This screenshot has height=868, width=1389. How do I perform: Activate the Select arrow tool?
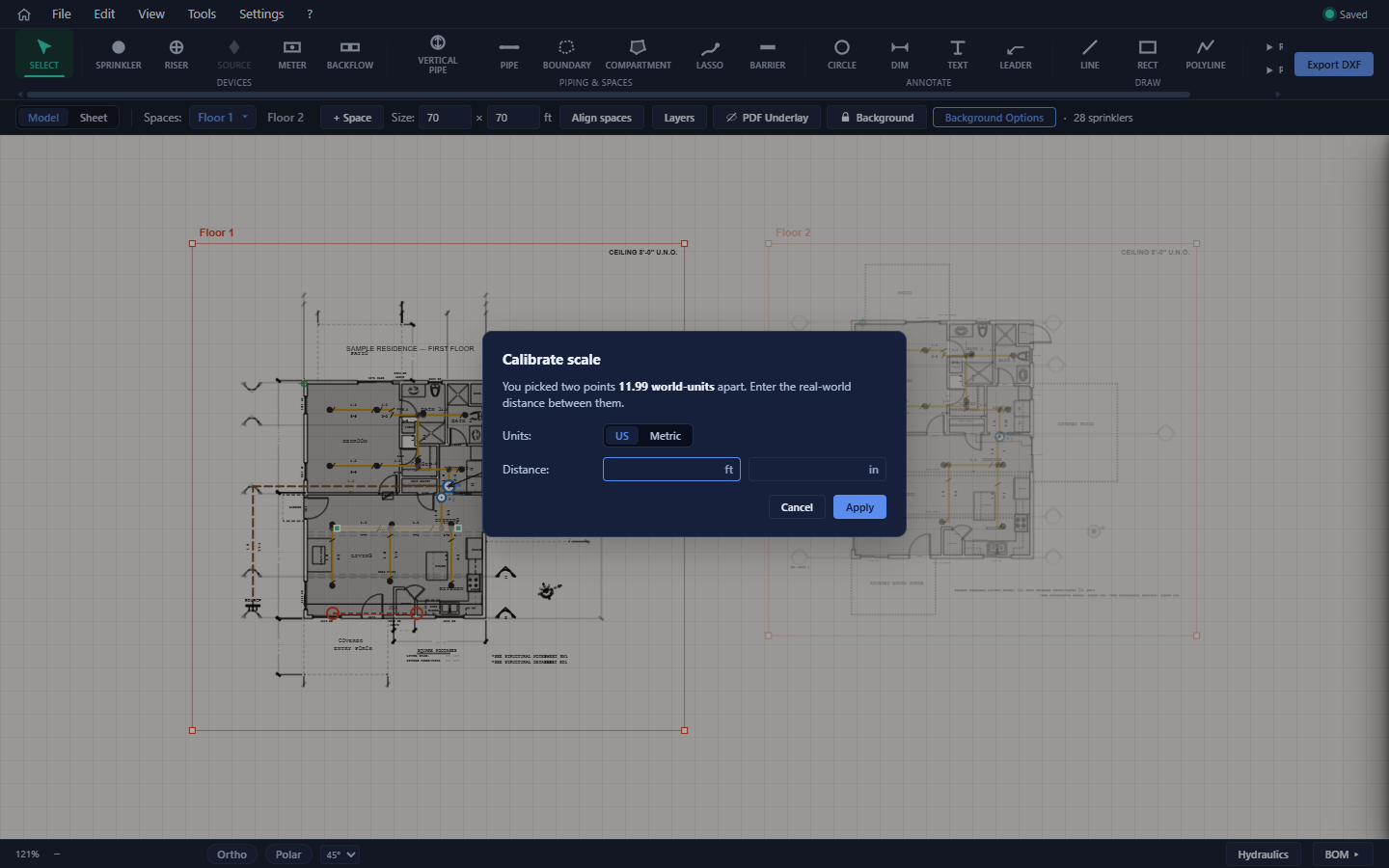44,54
